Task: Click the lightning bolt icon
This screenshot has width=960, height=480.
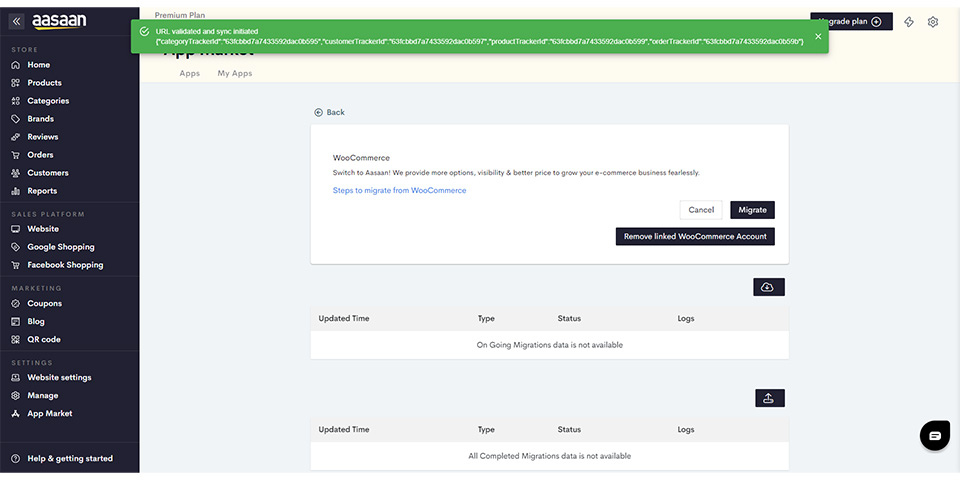Action: click(x=909, y=22)
